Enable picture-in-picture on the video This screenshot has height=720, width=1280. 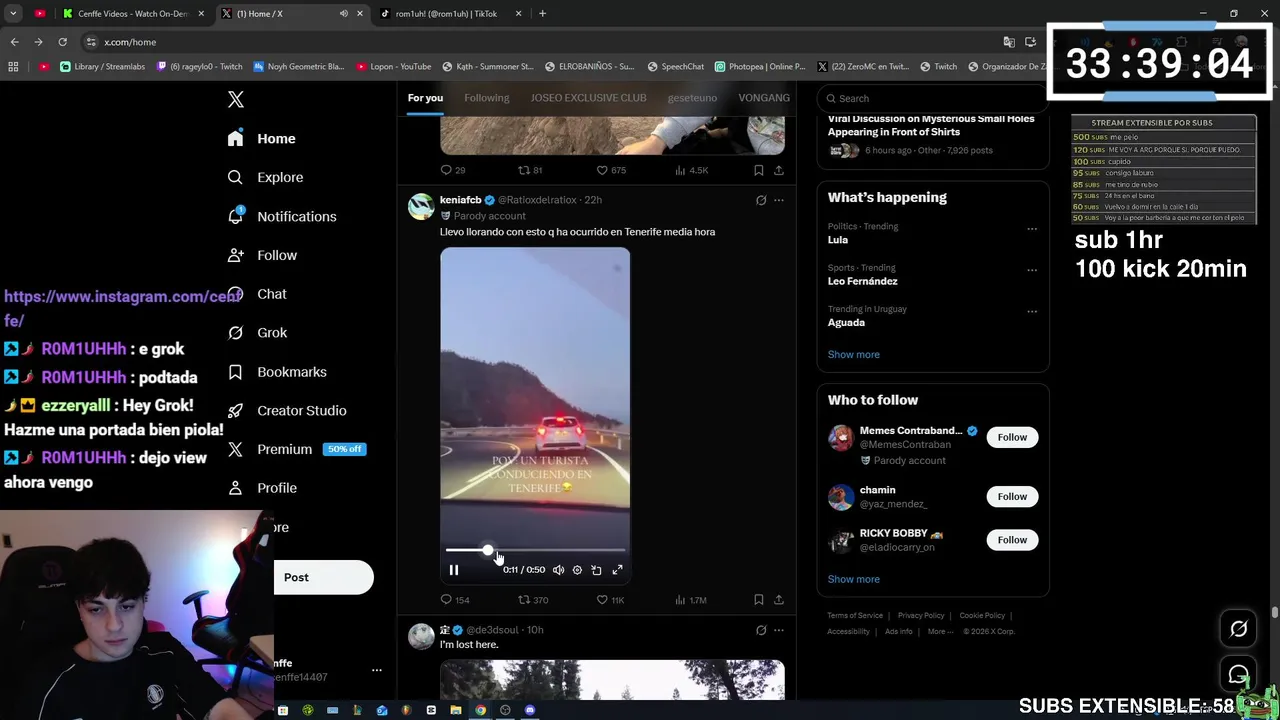tap(596, 570)
